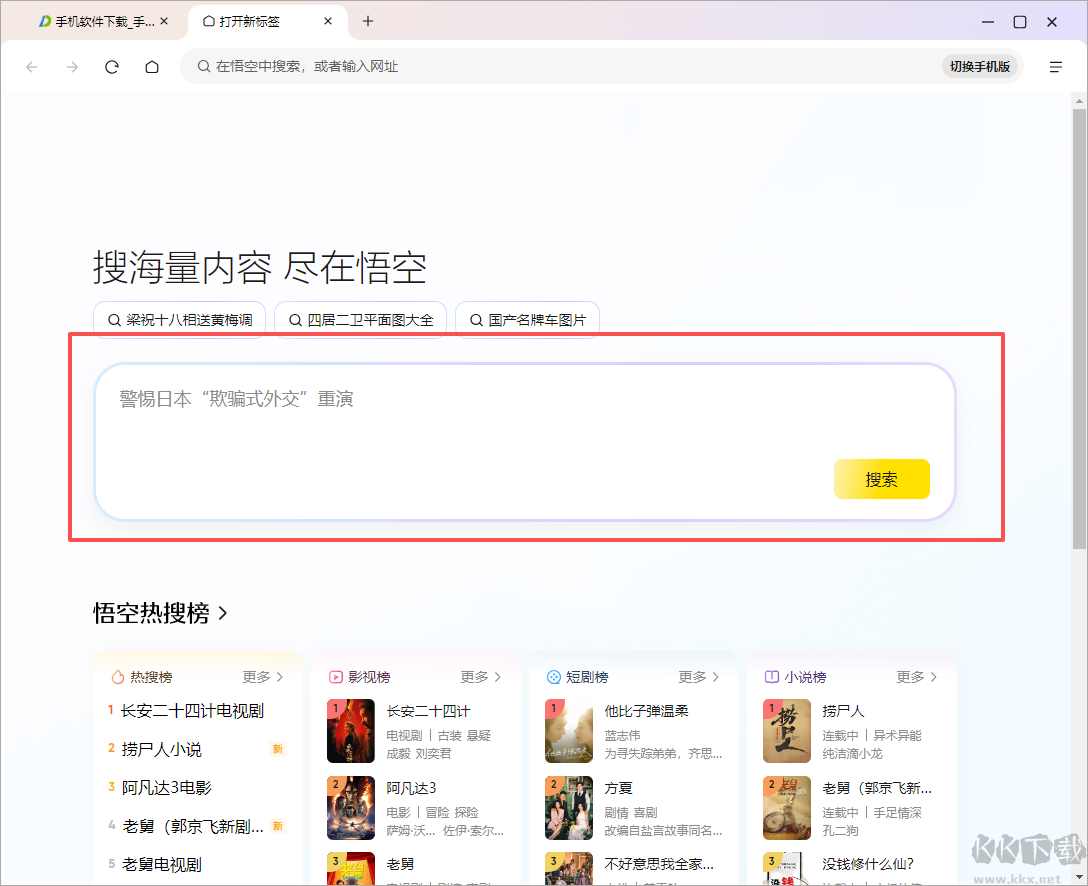Open 影视榜 title 阿凡达3
Viewport: 1088px width, 886px height.
411,788
